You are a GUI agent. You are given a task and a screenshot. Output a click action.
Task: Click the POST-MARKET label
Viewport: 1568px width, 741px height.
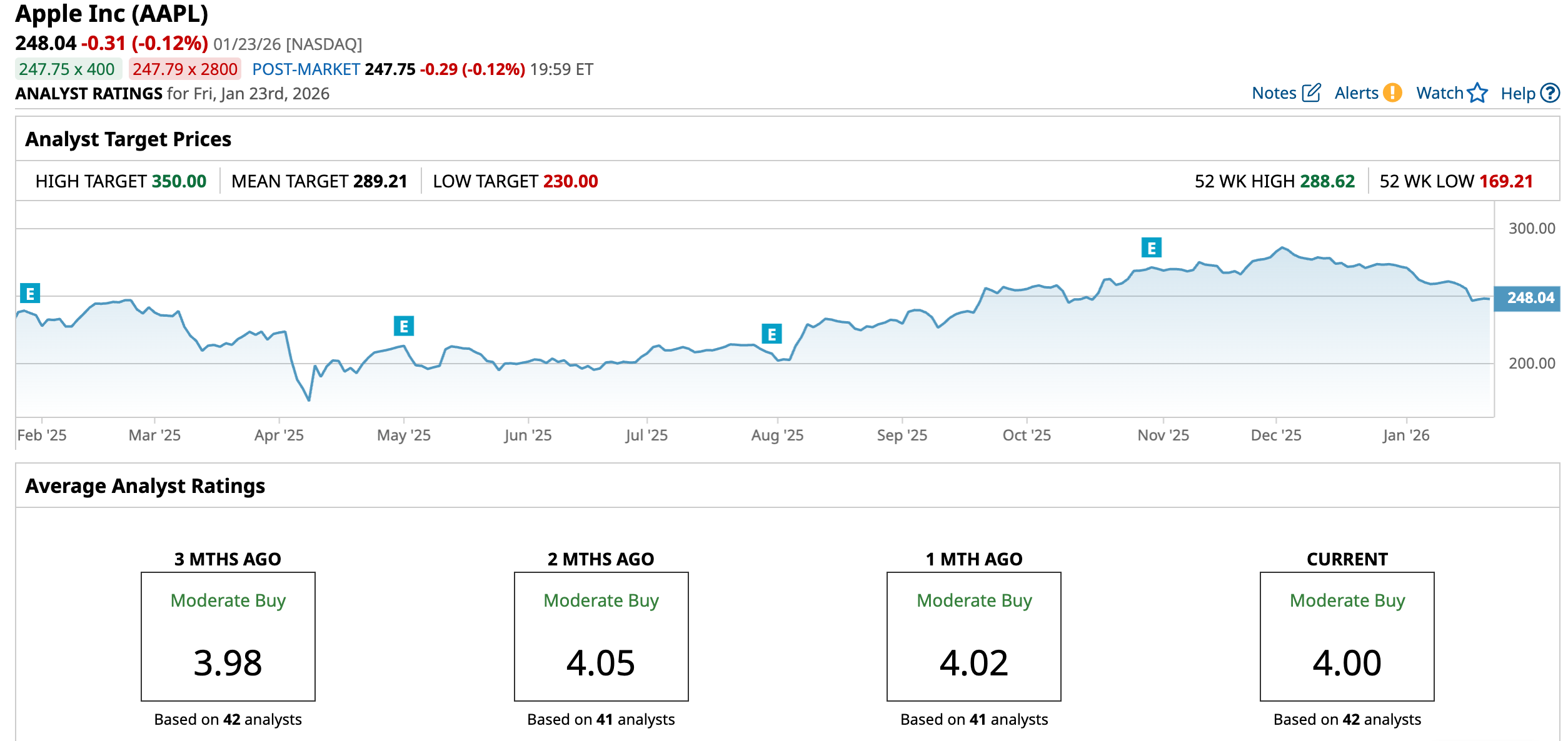point(306,69)
